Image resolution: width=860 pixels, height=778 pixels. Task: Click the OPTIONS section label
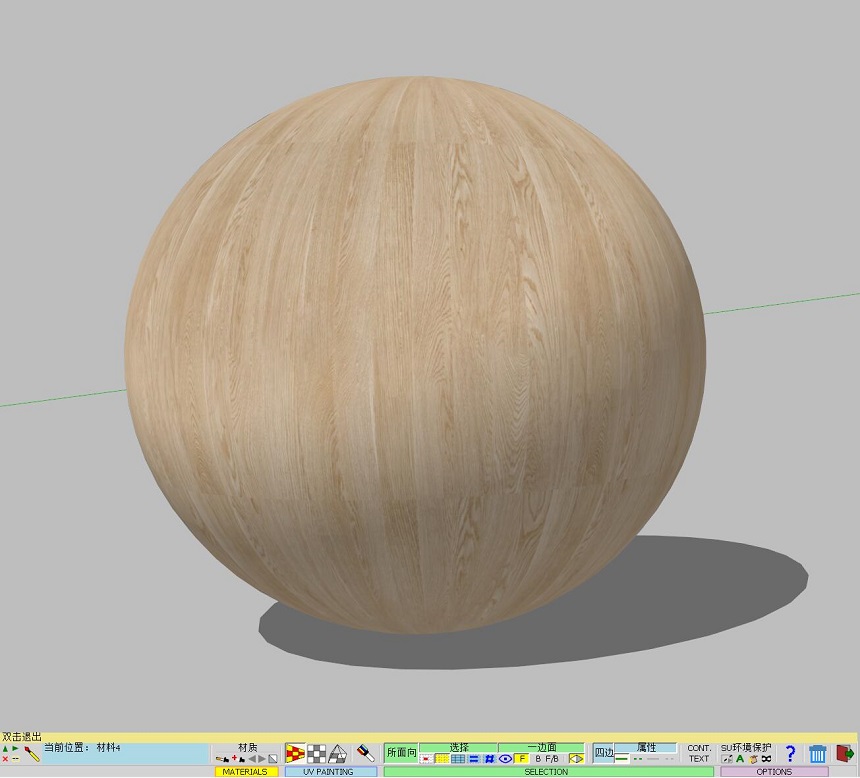(773, 772)
